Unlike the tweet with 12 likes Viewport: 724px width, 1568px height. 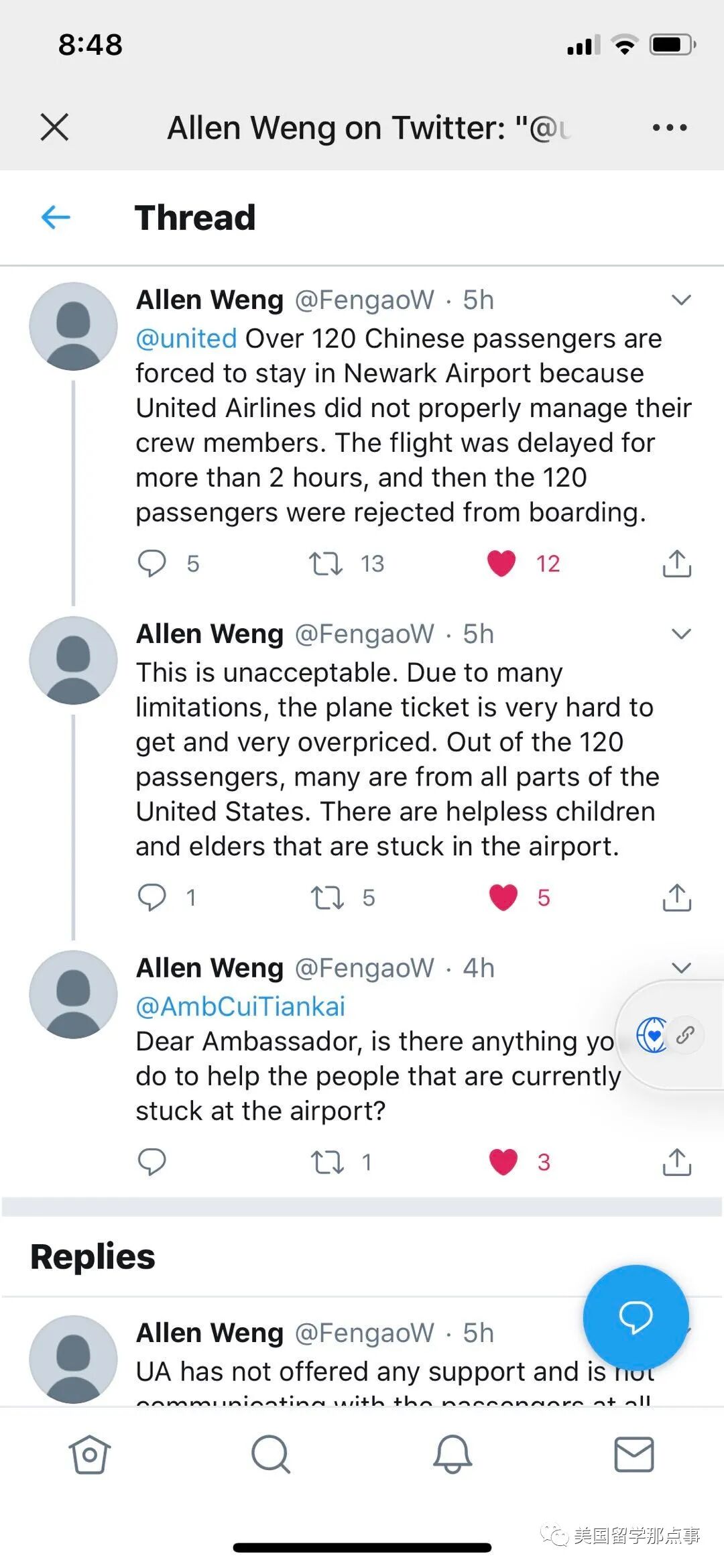tap(501, 563)
